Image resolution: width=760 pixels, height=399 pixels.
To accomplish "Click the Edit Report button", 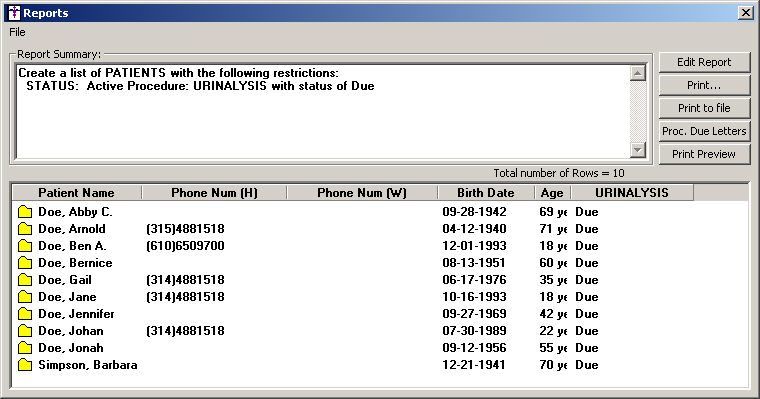I will click(x=704, y=62).
